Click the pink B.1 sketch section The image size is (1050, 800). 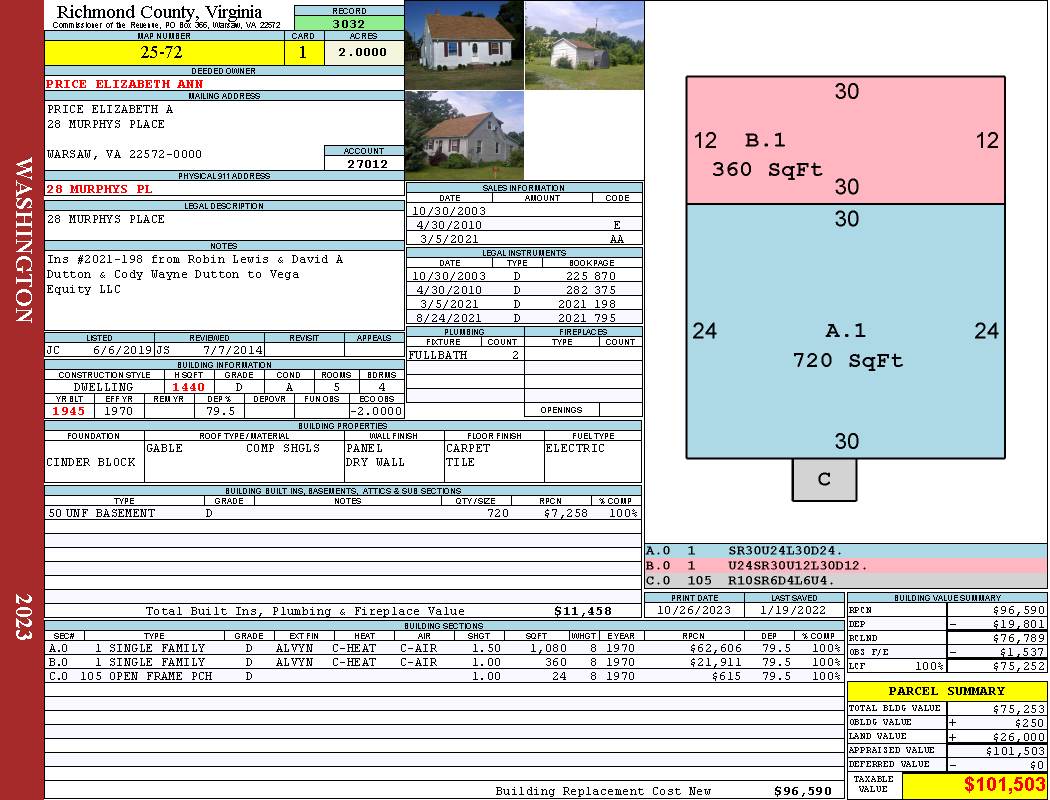(846, 141)
